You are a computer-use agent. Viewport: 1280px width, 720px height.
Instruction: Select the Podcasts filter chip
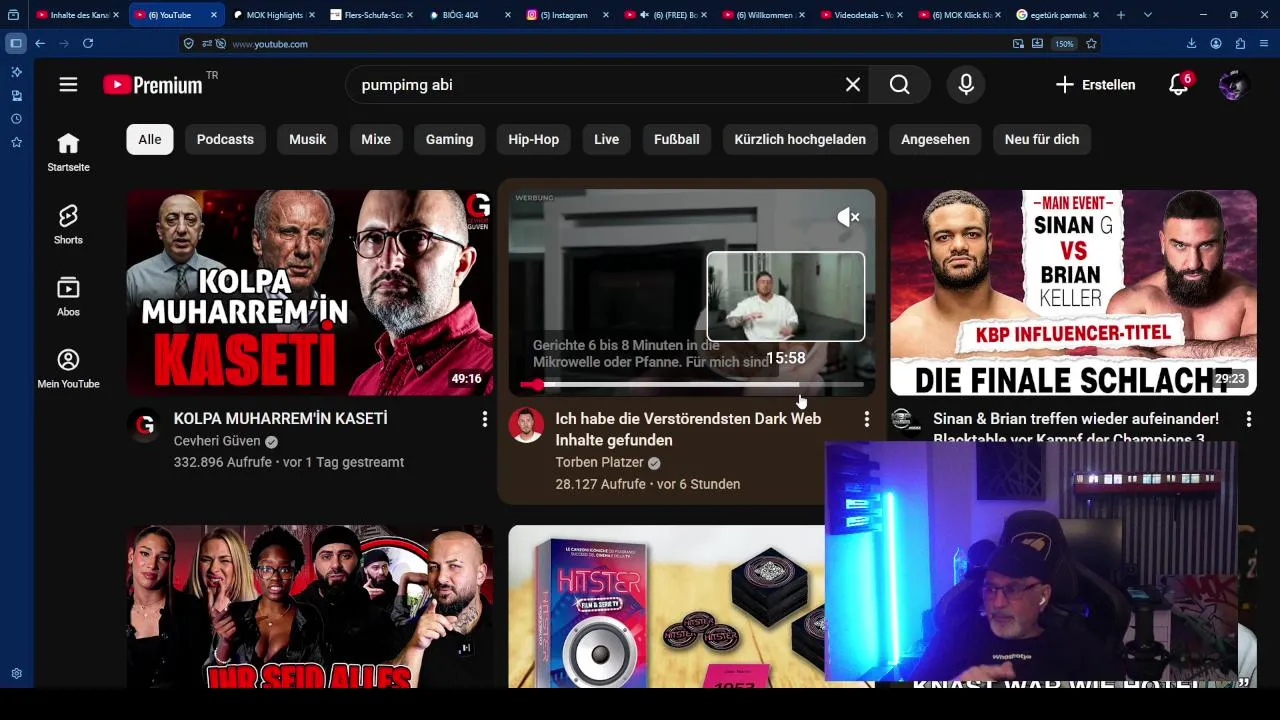tap(225, 139)
